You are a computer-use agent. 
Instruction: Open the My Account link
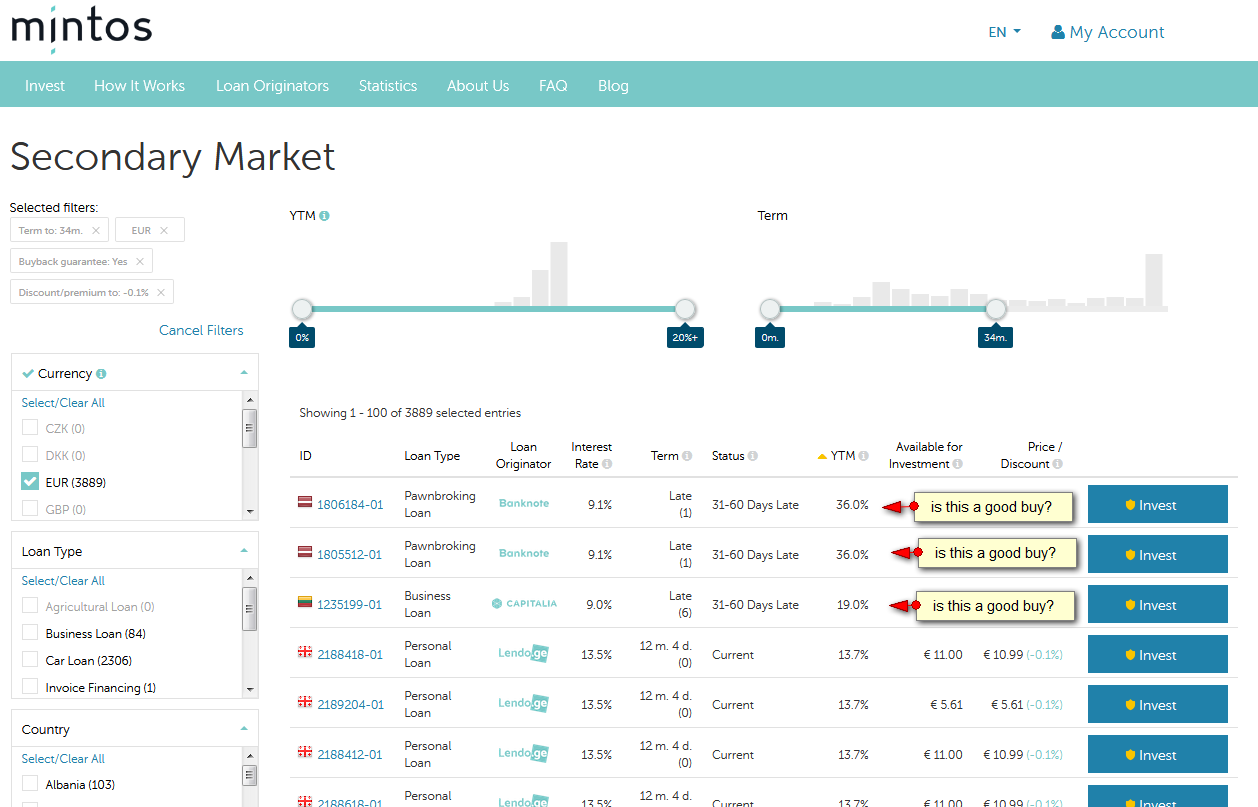pos(1117,32)
